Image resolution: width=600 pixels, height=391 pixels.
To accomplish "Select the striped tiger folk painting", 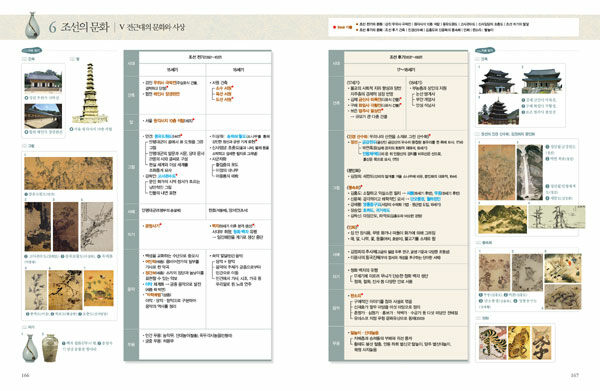I will [492, 343].
